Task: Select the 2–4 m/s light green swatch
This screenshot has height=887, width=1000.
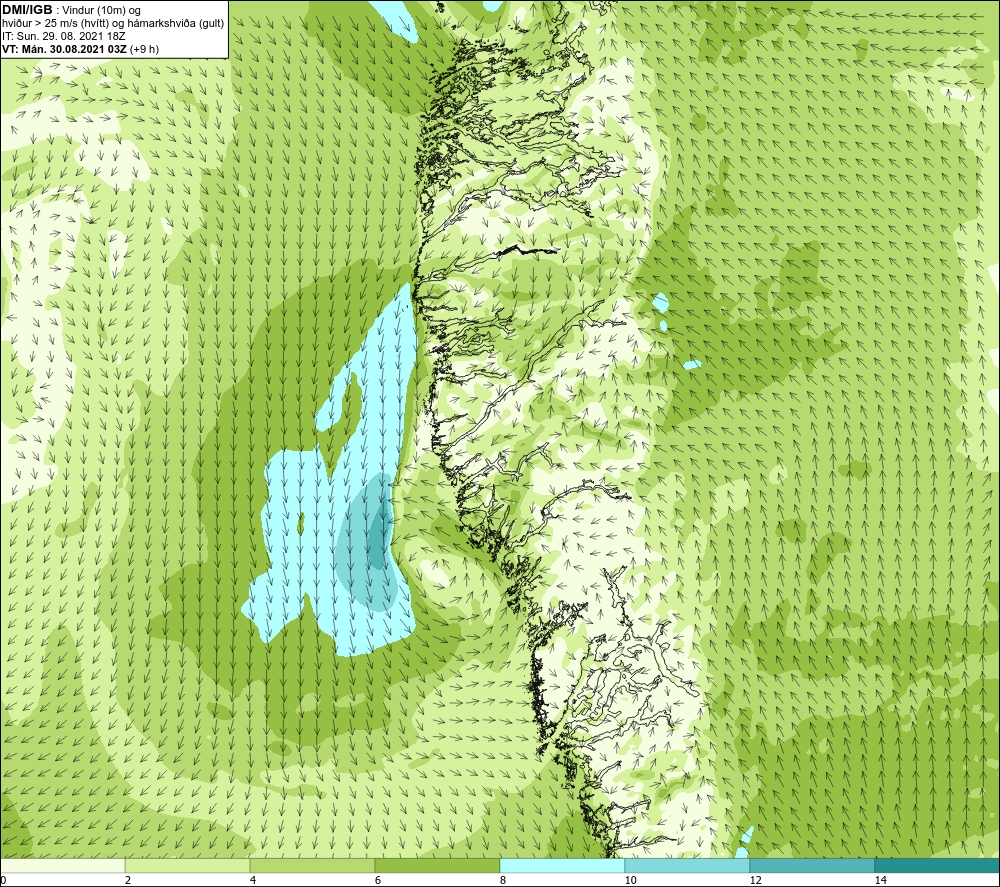Action: (188, 865)
